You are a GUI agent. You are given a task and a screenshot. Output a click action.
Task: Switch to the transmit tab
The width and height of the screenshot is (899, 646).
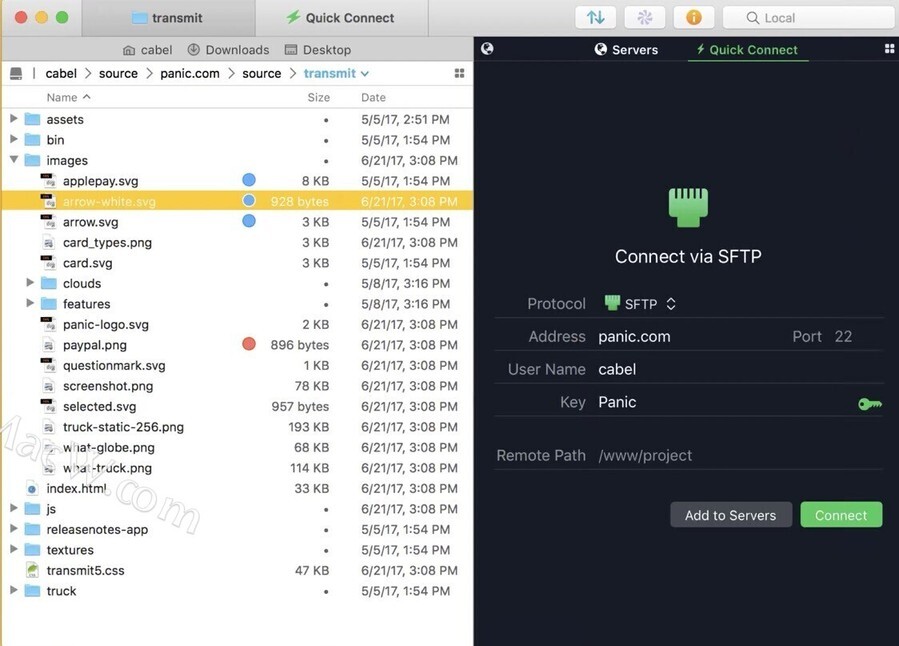coord(169,18)
